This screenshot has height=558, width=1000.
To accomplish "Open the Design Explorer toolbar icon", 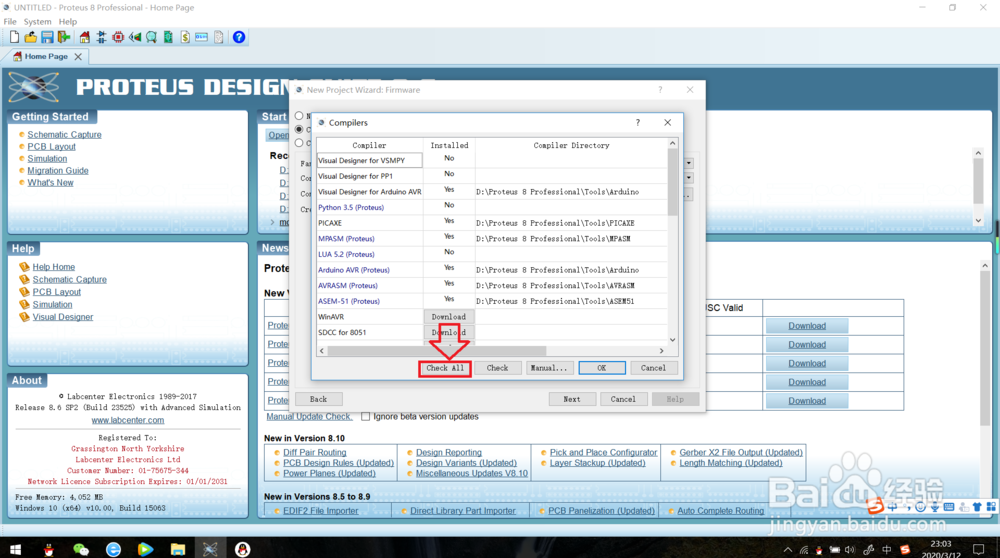I will 168,37.
